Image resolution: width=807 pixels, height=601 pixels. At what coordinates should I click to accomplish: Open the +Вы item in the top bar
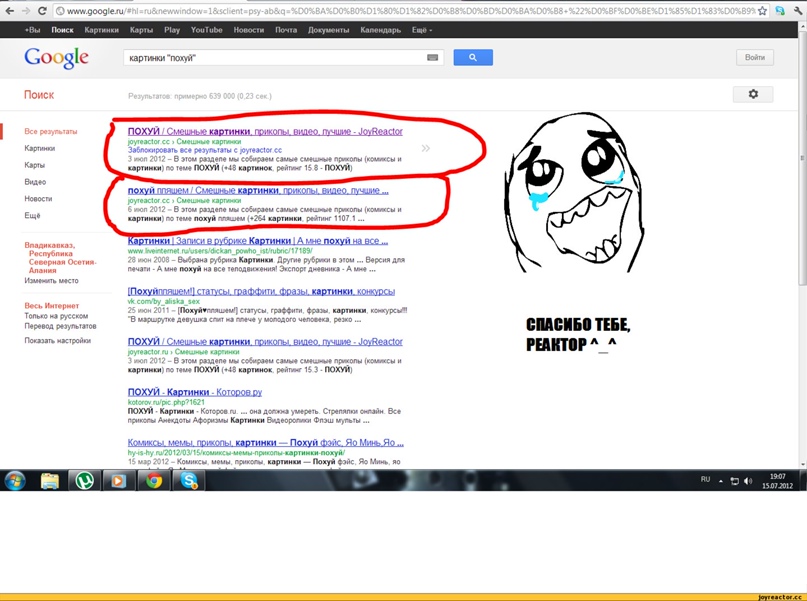[x=32, y=30]
